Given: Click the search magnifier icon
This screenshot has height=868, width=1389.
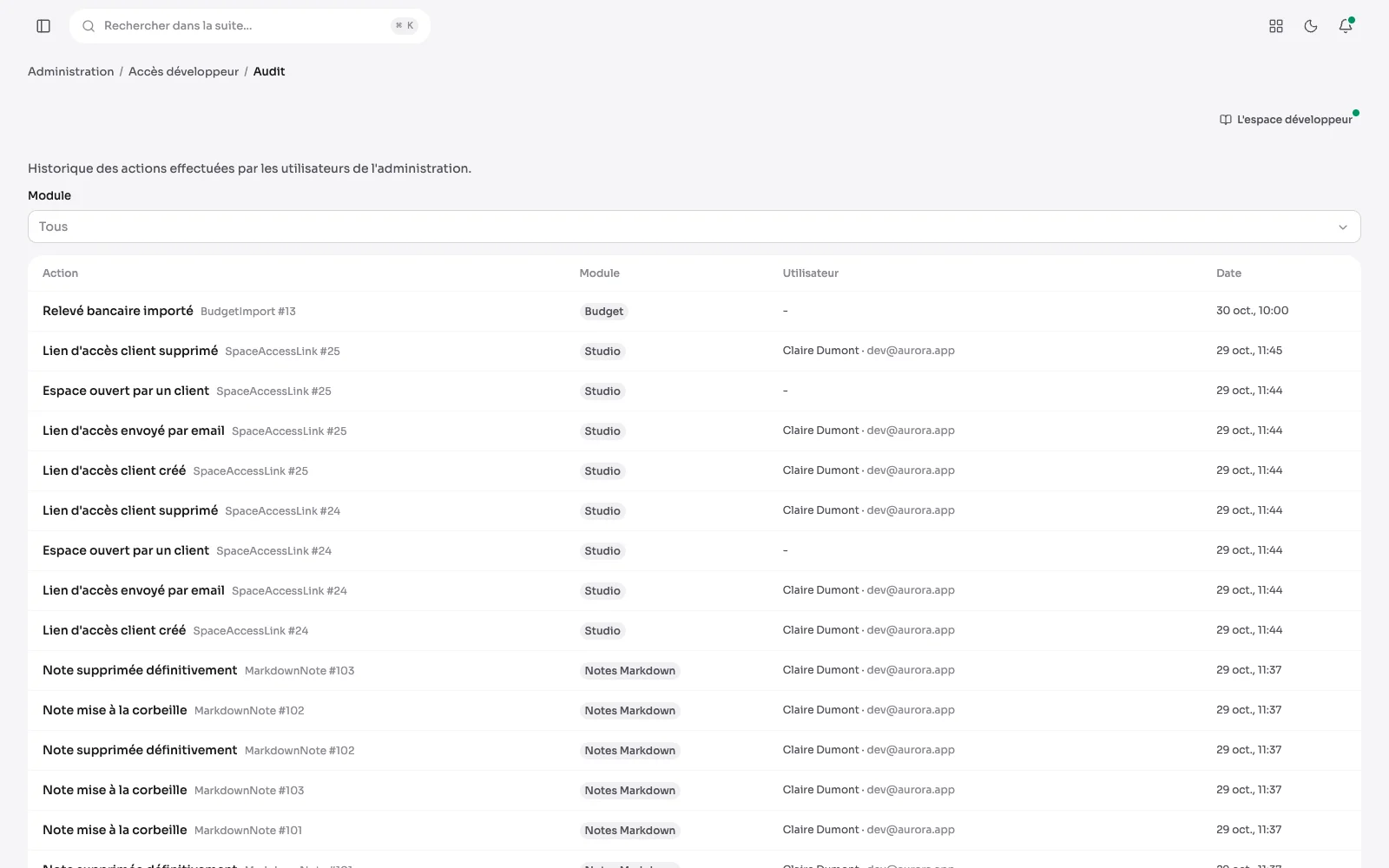Looking at the screenshot, I should pos(89,26).
